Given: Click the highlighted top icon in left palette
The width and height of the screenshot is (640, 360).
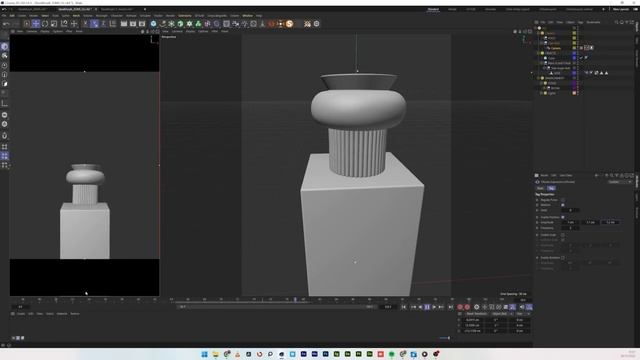Looking at the screenshot, I should 4,47.
